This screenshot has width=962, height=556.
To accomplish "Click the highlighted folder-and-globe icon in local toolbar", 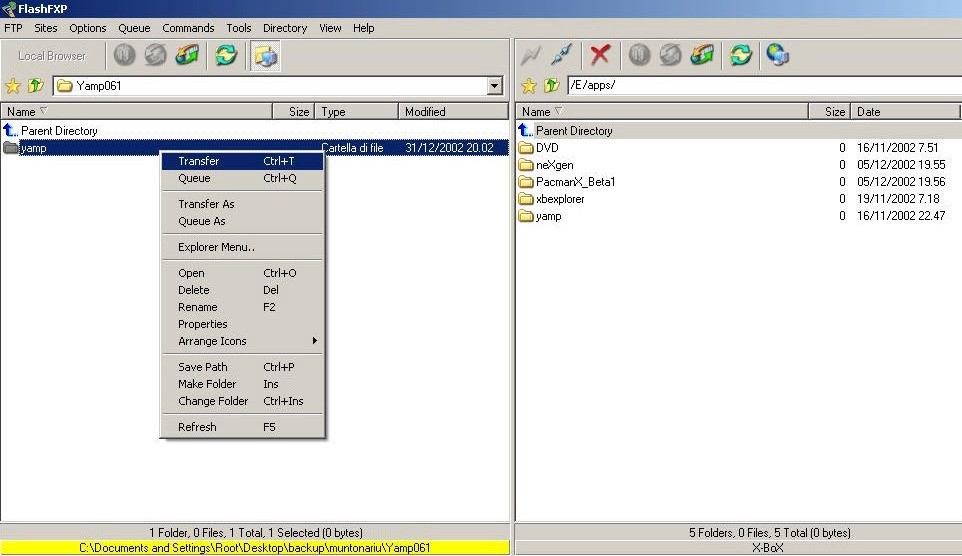I will [266, 55].
